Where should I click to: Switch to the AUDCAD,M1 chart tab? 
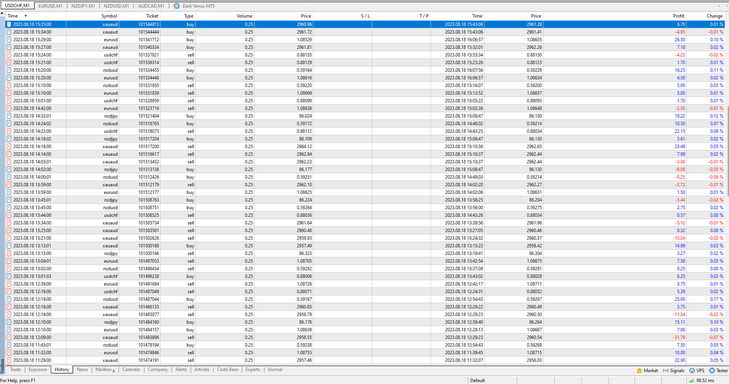click(151, 6)
